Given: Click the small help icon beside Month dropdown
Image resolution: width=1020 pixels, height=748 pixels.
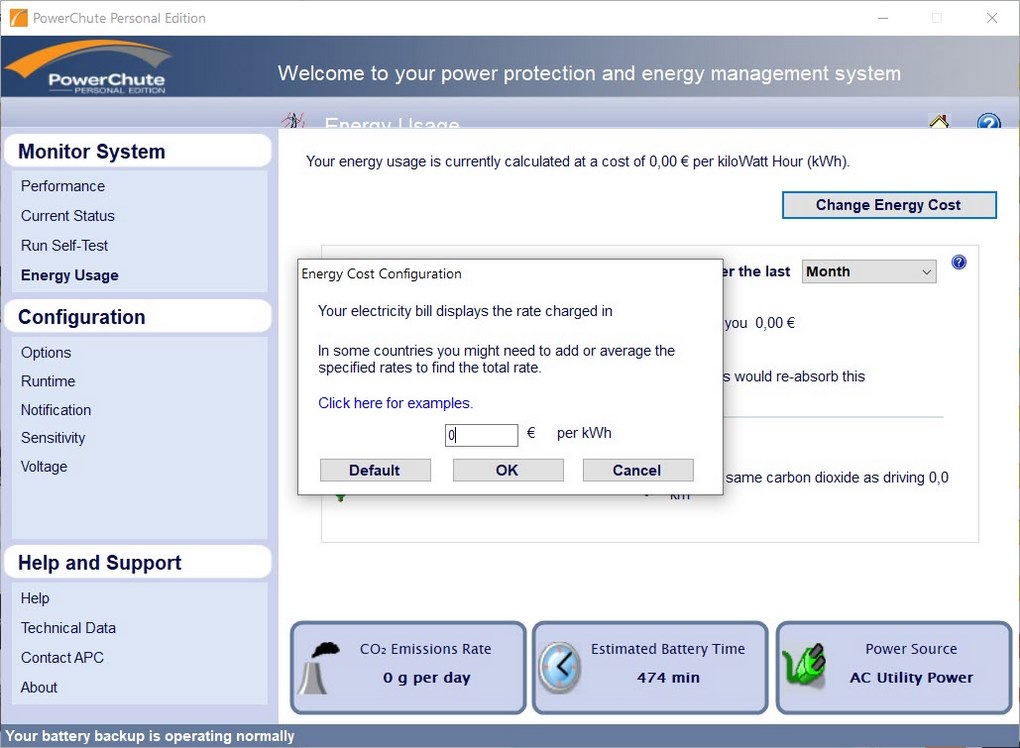Looking at the screenshot, I should (x=959, y=262).
